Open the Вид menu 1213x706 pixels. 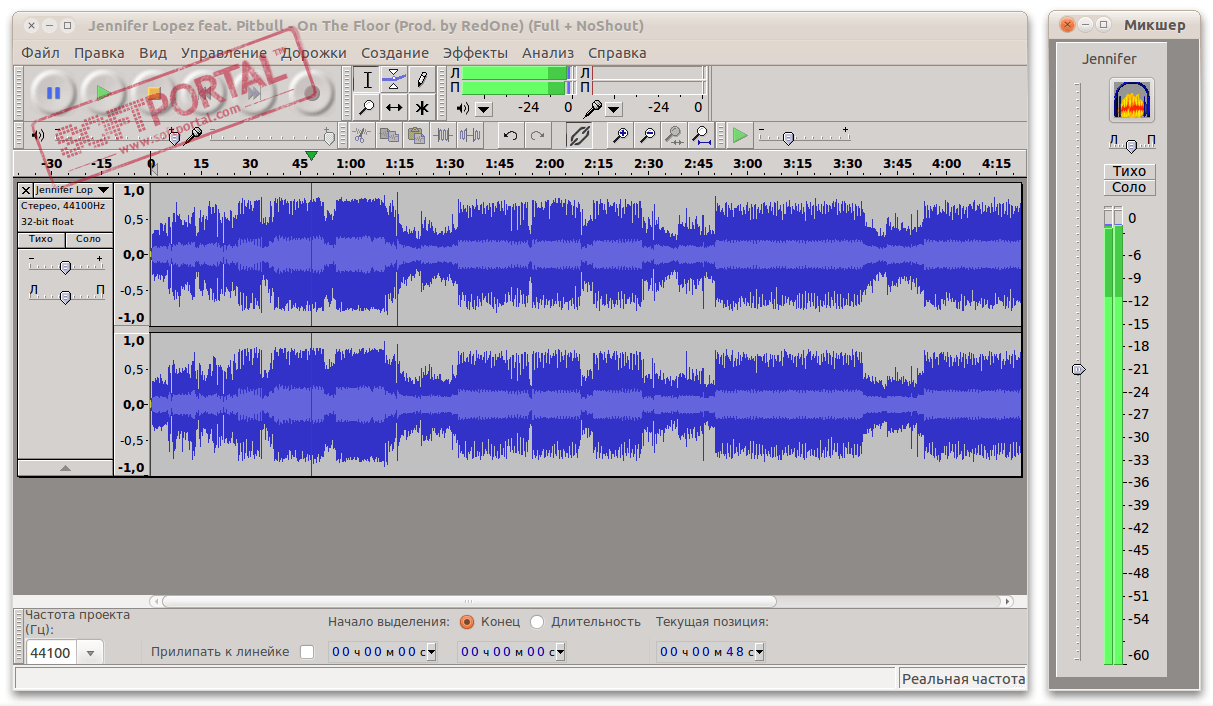(153, 53)
